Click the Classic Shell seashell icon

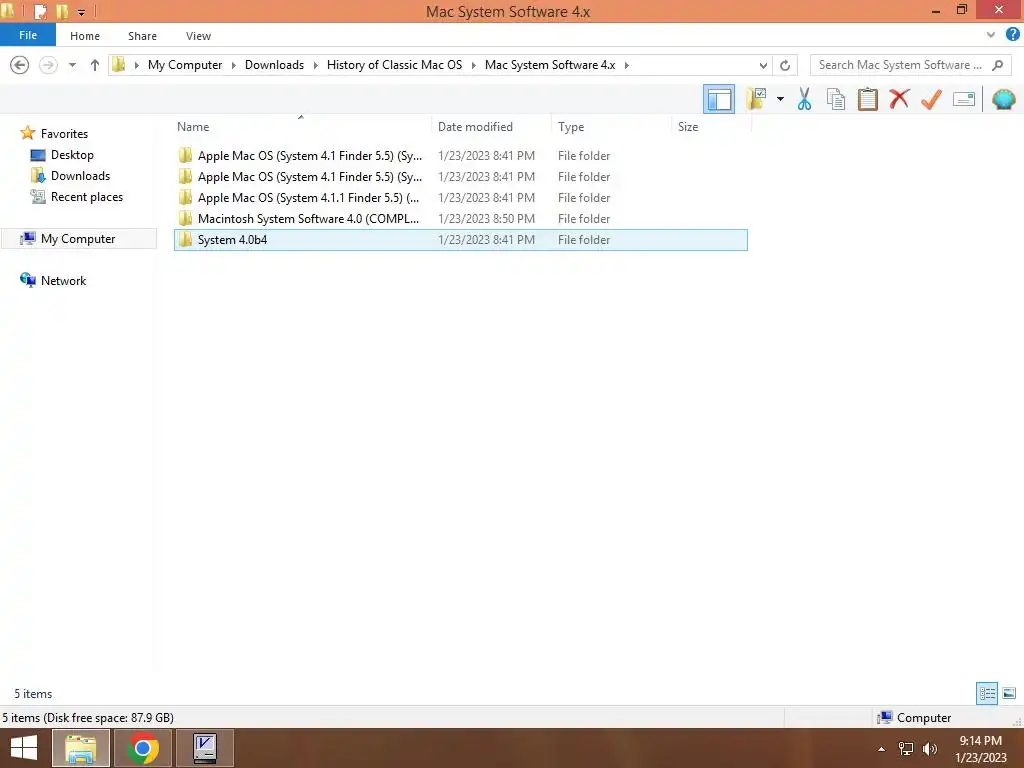(x=1004, y=99)
